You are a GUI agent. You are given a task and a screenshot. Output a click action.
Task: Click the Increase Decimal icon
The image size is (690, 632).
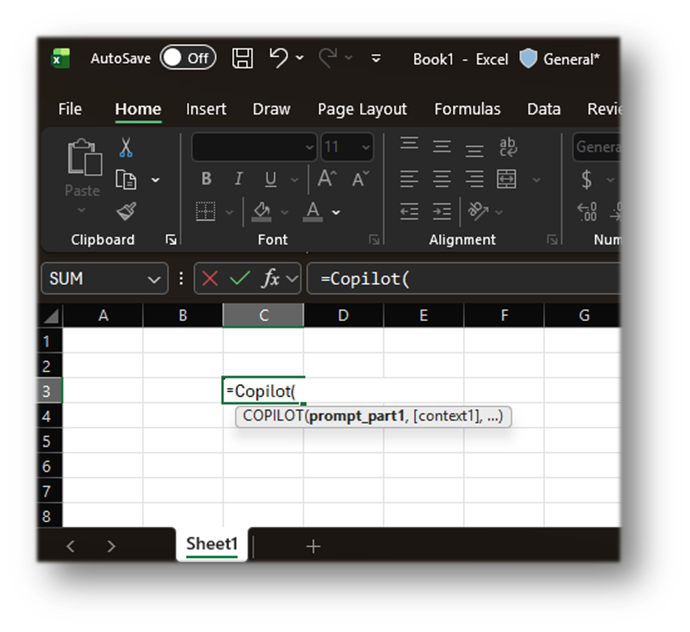(x=587, y=212)
